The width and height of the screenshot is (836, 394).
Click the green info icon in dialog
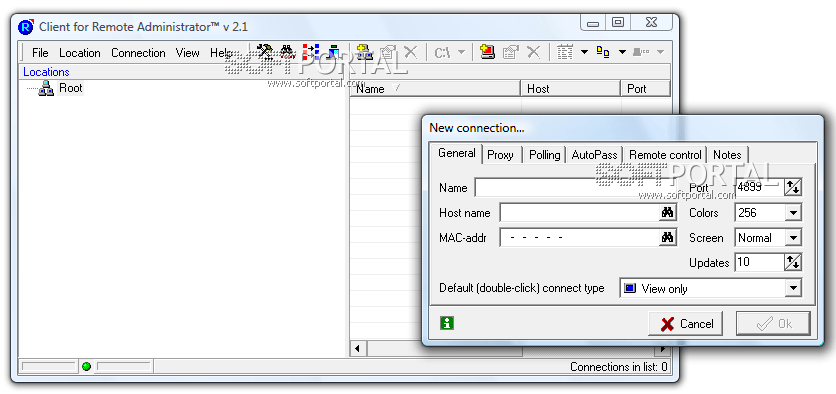447,323
